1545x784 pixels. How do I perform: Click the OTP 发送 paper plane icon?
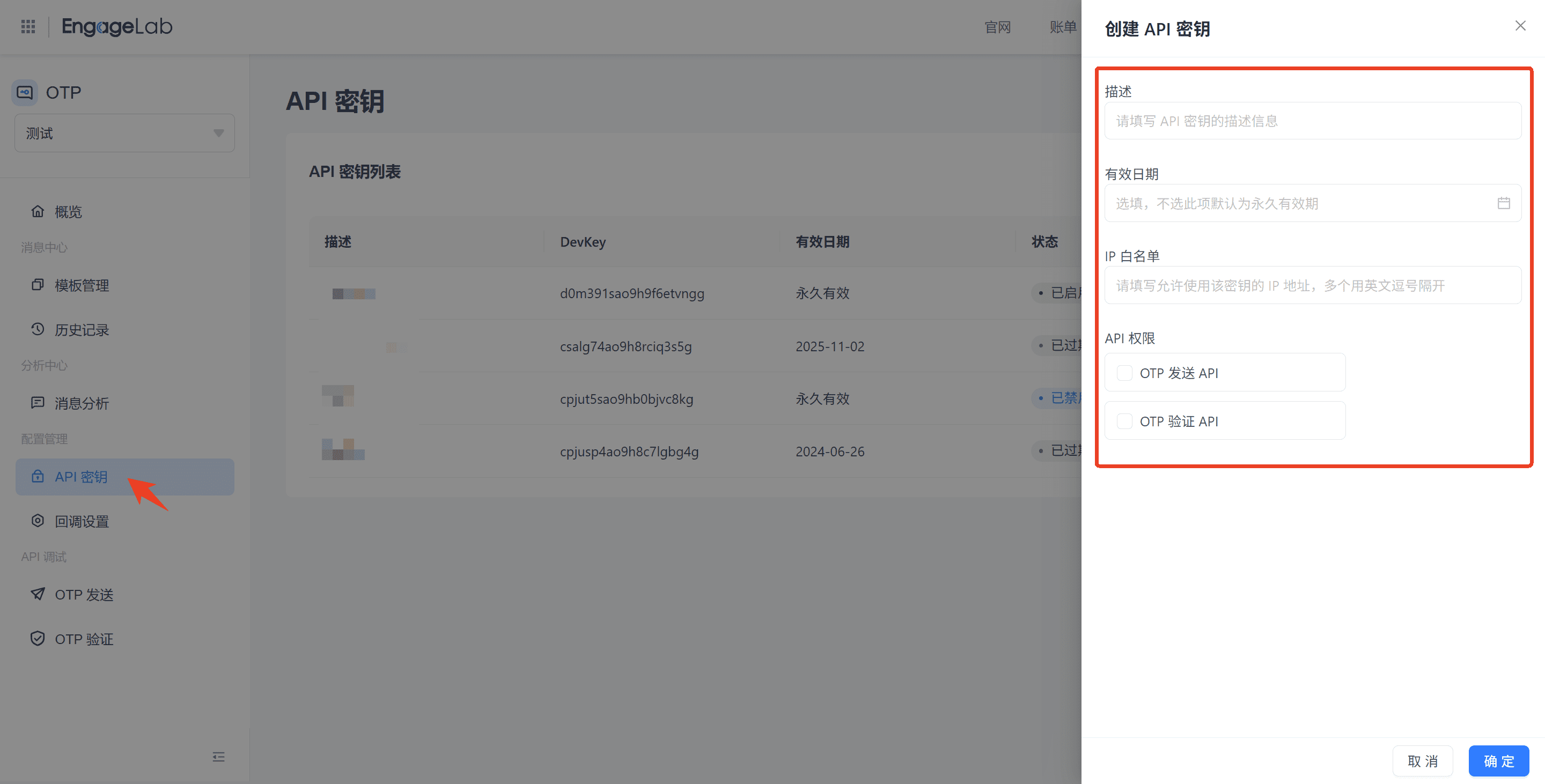coord(38,594)
